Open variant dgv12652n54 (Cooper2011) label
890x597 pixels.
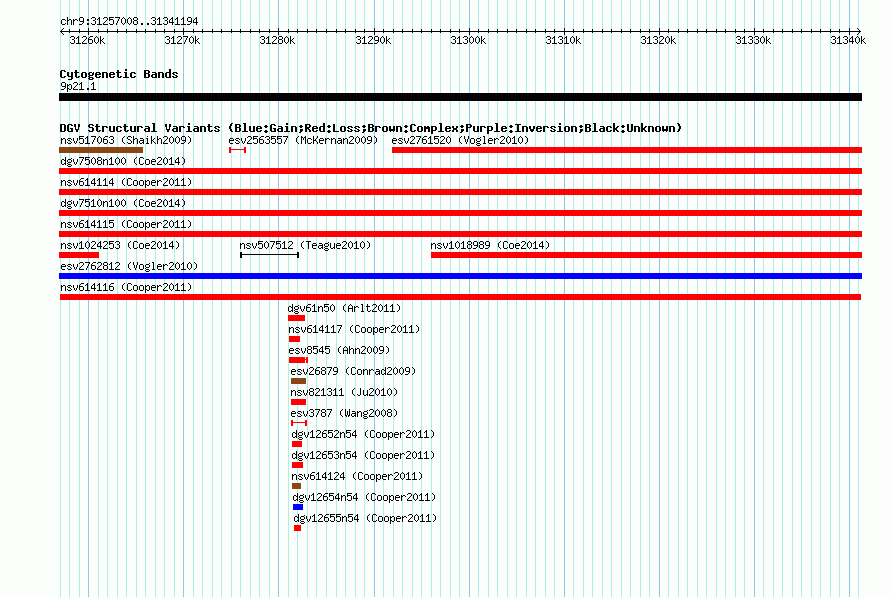click(x=363, y=434)
